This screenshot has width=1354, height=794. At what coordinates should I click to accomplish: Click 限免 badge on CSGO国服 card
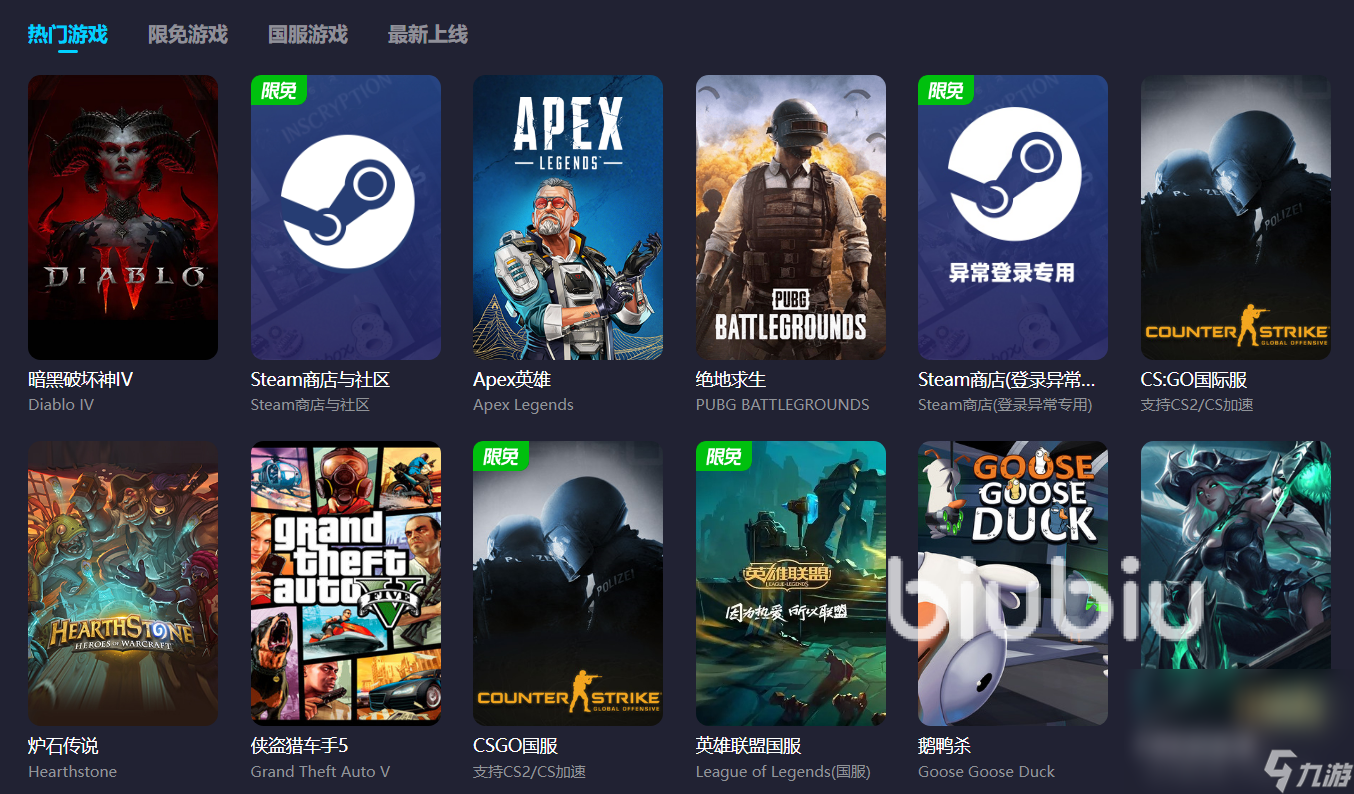[x=501, y=456]
